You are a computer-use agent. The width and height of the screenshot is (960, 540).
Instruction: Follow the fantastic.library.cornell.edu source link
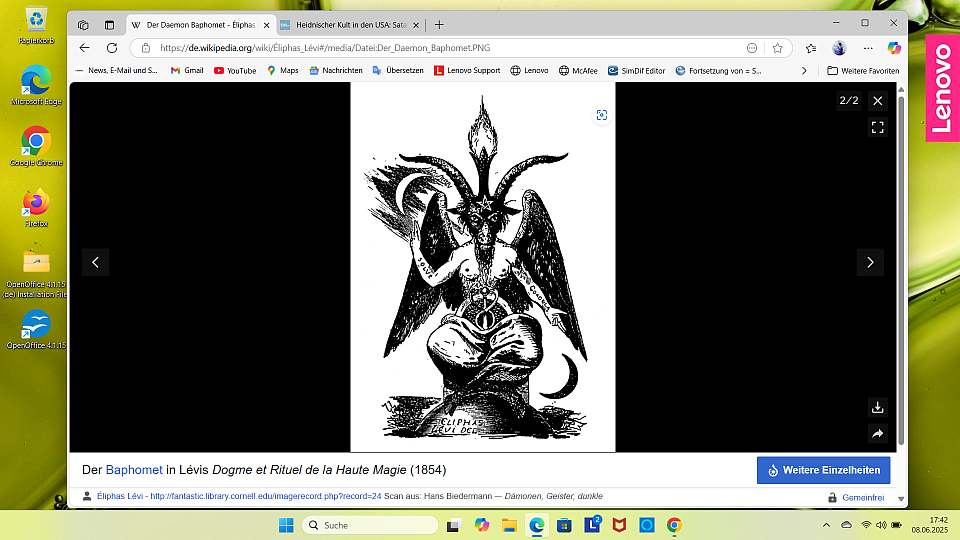coord(266,496)
